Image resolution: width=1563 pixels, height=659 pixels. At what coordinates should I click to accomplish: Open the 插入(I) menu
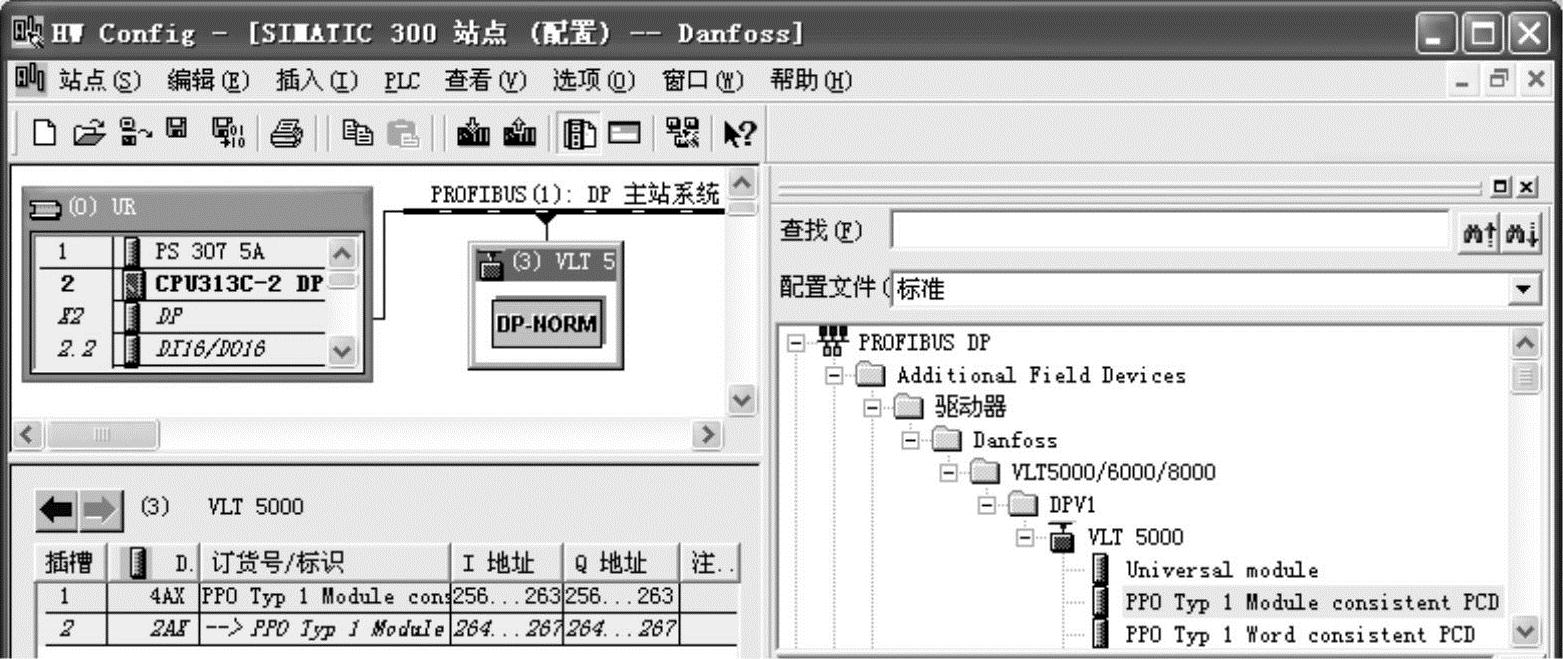pyautogui.click(x=316, y=79)
